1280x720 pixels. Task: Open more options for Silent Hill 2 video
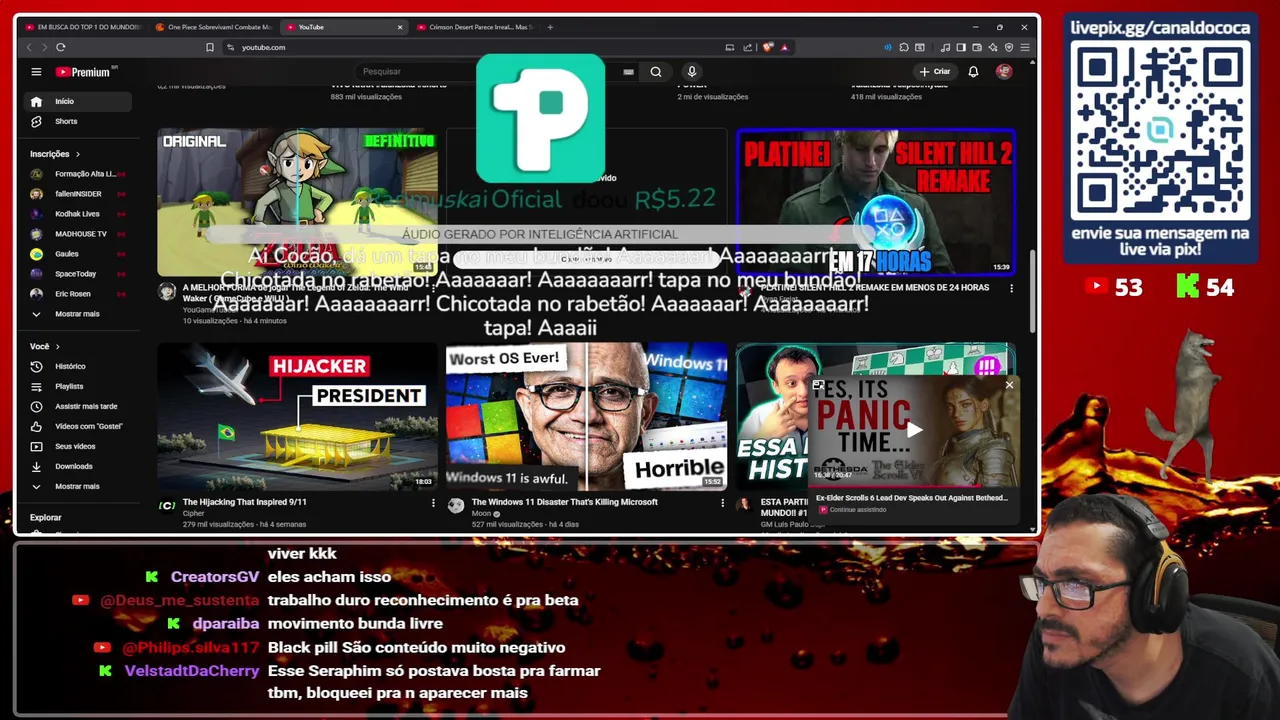click(x=1011, y=288)
